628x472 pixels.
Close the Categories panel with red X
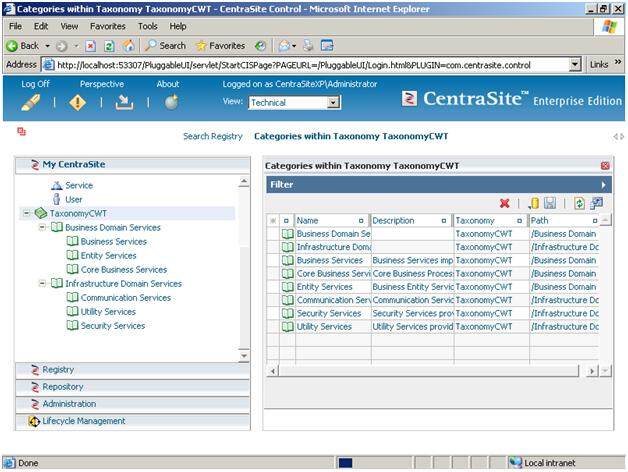605,165
